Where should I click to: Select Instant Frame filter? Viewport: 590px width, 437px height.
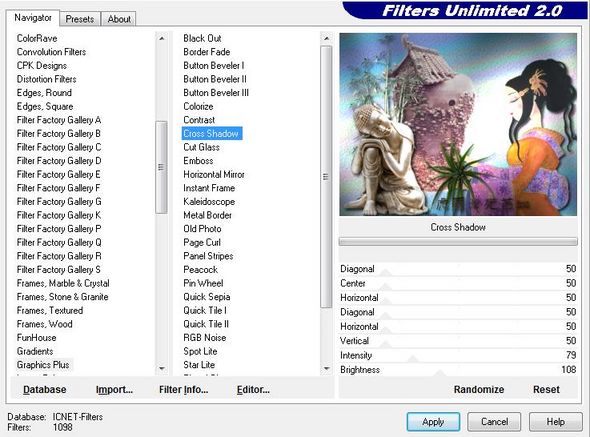(209, 188)
